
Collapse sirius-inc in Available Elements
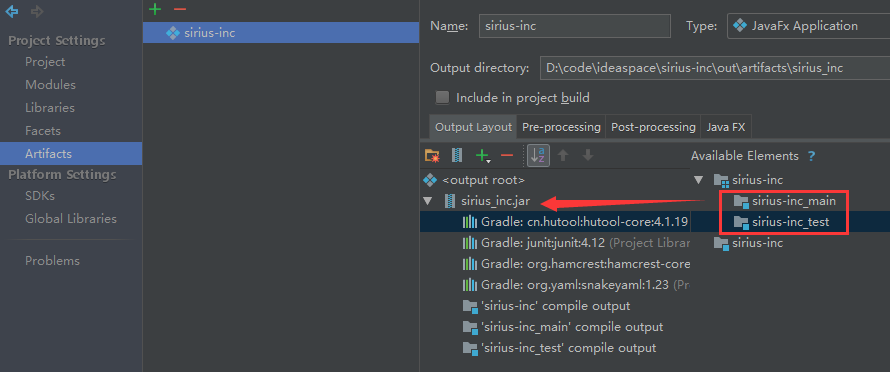[x=698, y=181]
